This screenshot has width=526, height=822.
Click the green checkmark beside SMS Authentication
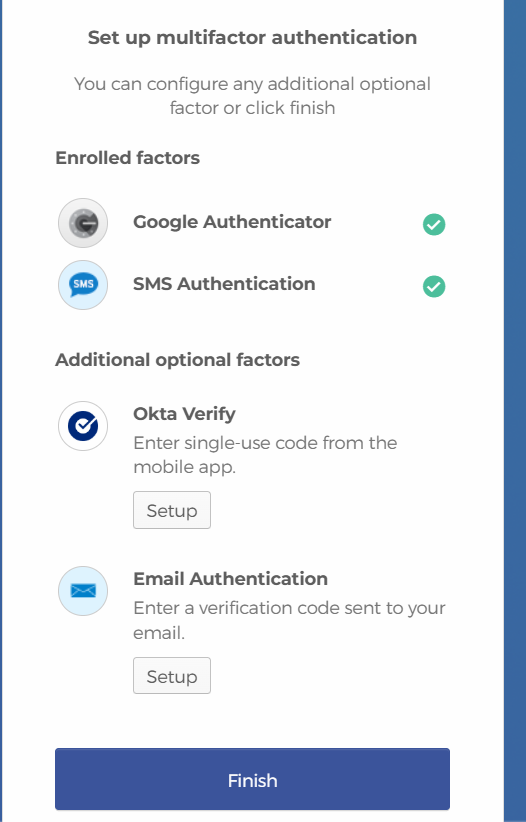[434, 286]
